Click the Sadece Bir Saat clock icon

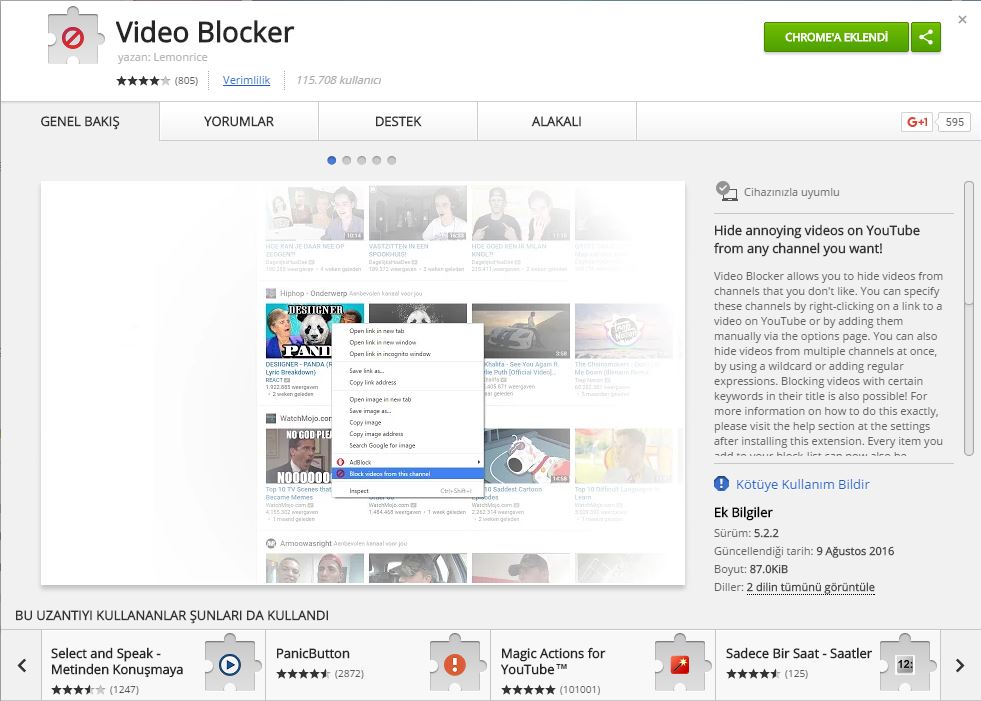pyautogui.click(x=905, y=664)
